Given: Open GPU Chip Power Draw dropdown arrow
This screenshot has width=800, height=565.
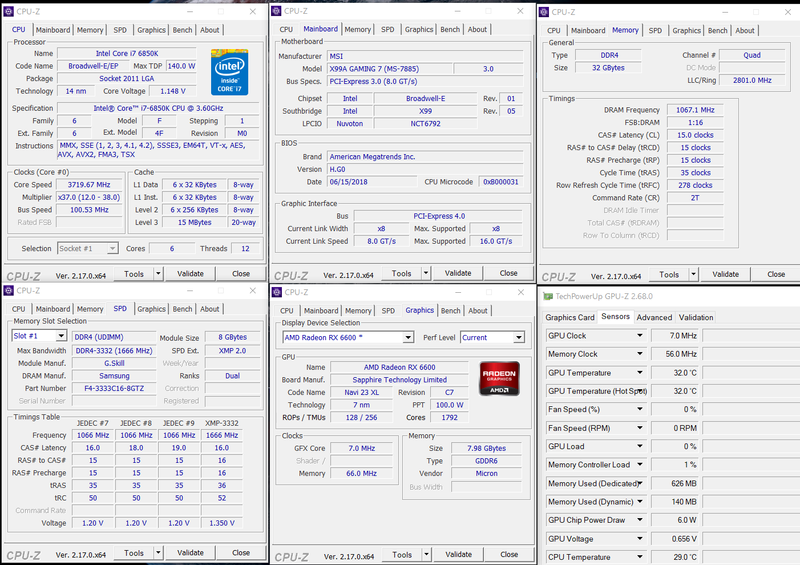Looking at the screenshot, I should [640, 520].
